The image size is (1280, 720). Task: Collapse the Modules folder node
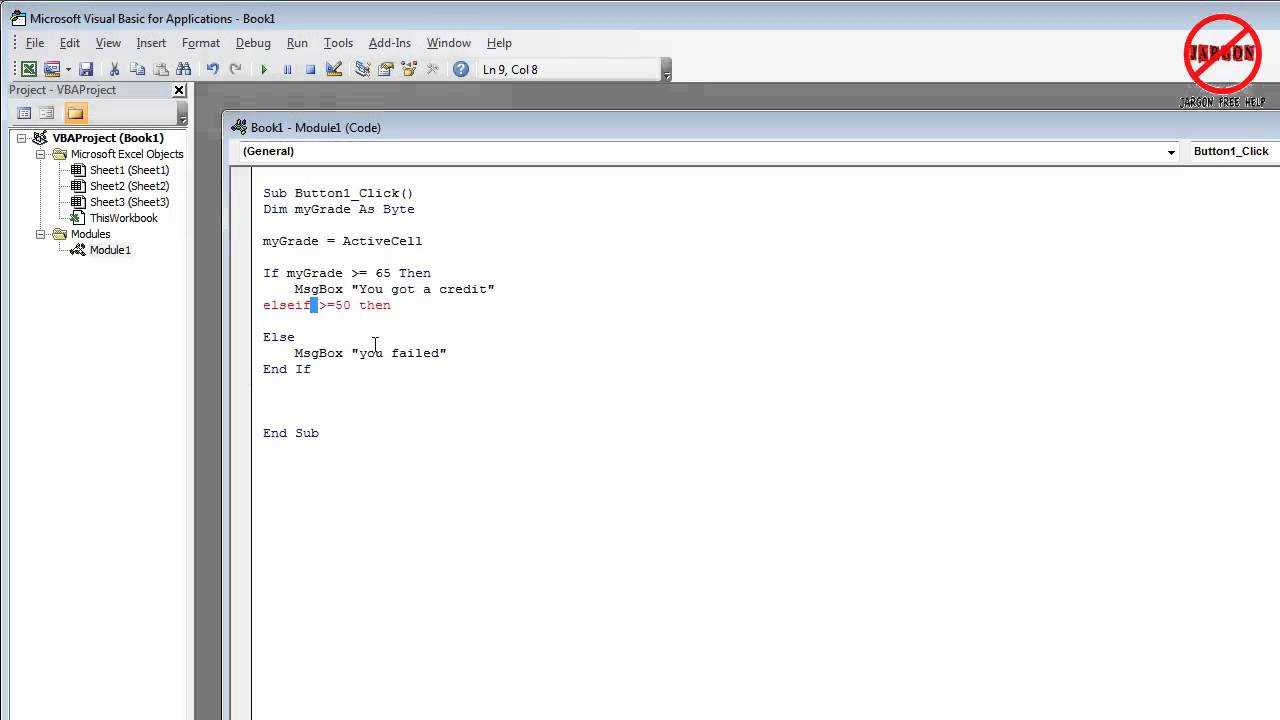[x=41, y=234]
